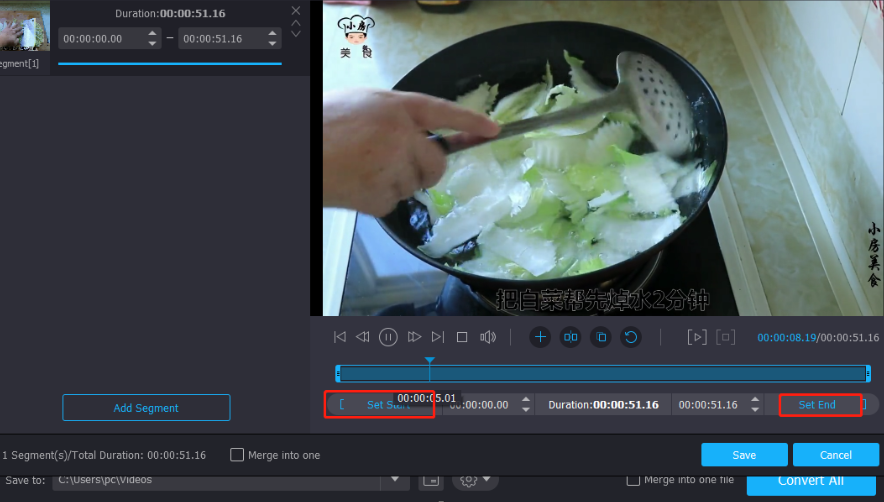Split the clip with the split icon
Image resolution: width=884 pixels, height=502 pixels.
570,337
